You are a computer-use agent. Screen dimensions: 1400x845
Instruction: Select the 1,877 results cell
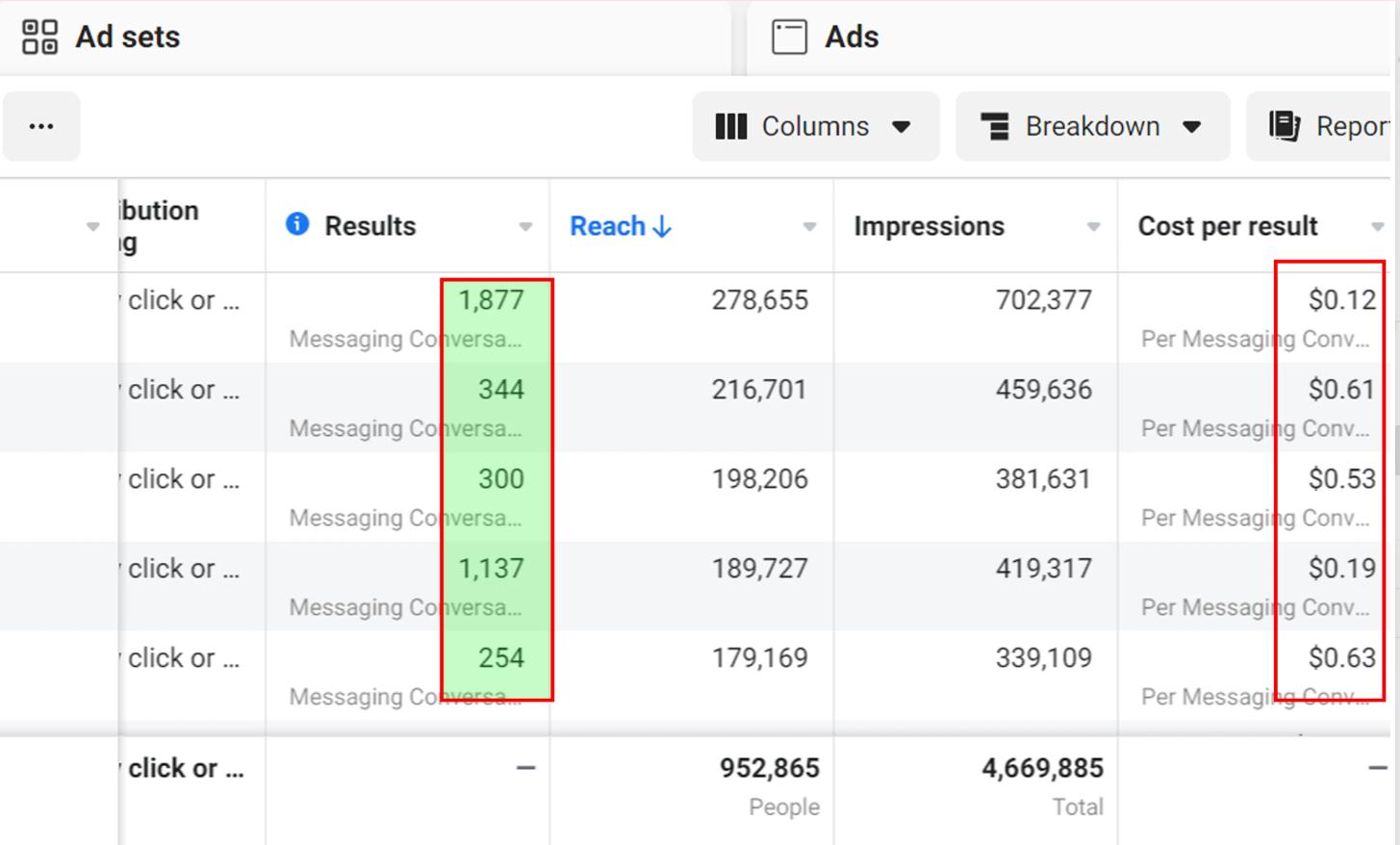[x=491, y=300]
